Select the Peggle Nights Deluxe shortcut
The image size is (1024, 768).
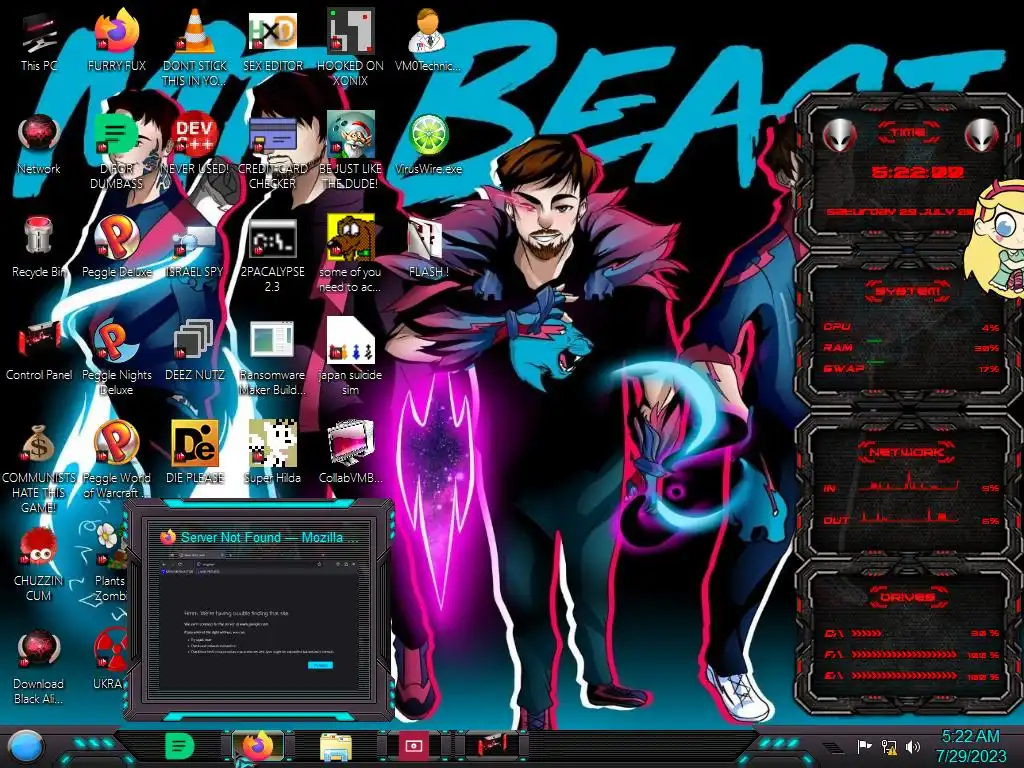click(116, 358)
